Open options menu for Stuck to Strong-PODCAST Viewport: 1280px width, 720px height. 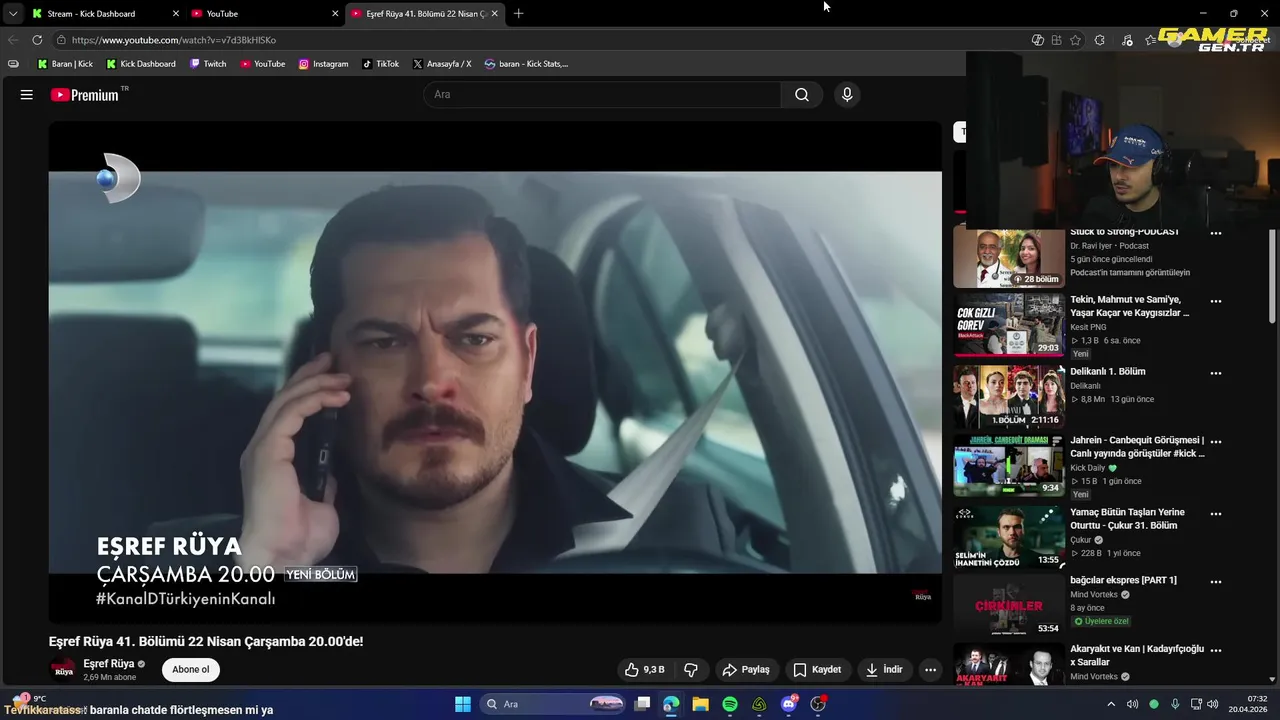[x=1216, y=233]
